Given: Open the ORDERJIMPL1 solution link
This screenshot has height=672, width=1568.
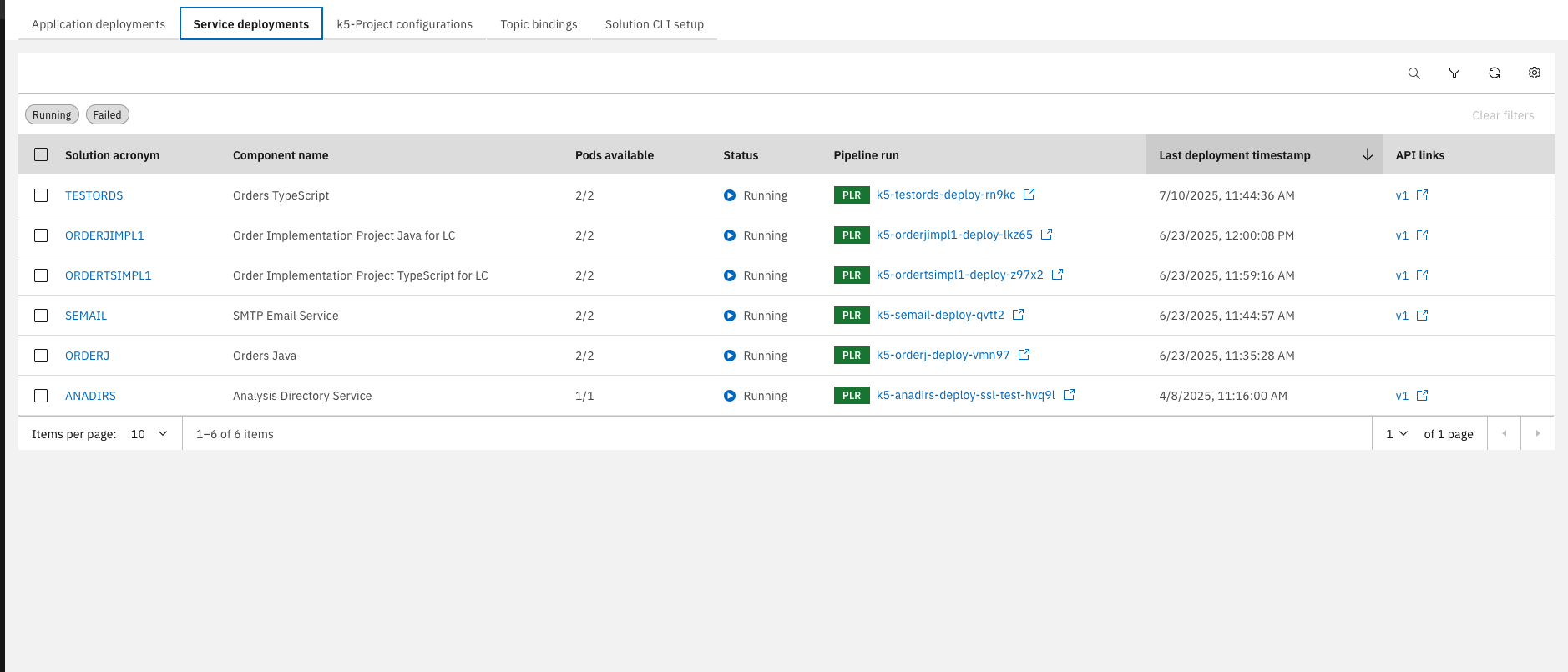Looking at the screenshot, I should 104,235.
